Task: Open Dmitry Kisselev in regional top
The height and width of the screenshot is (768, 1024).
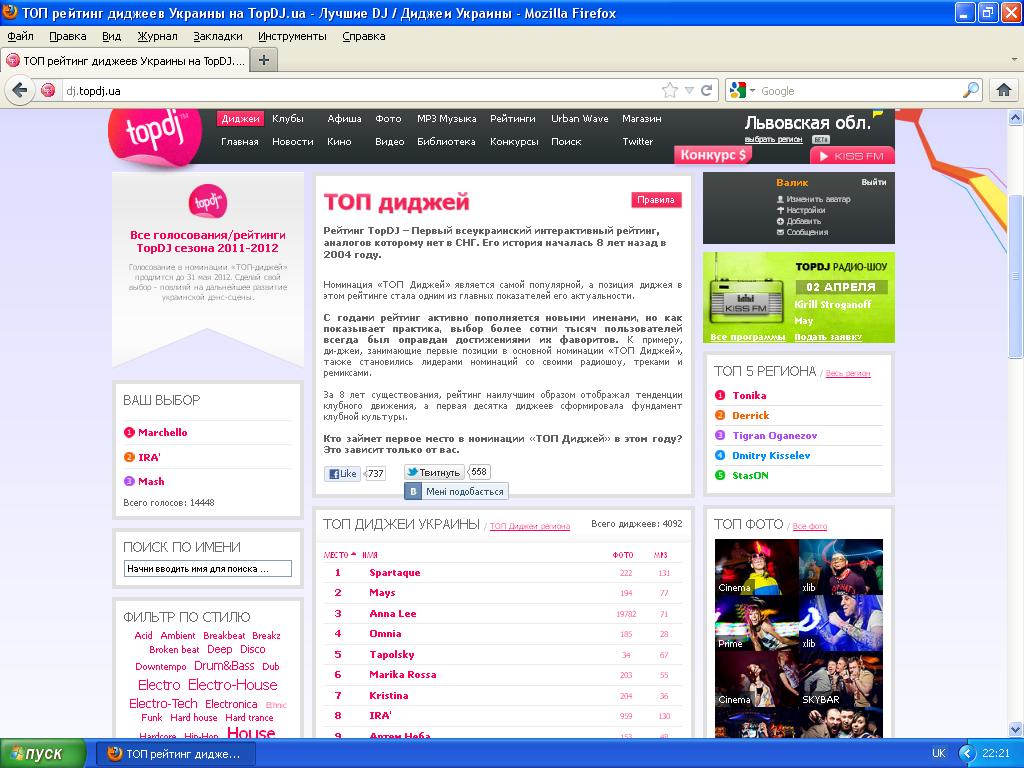Action: [771, 455]
